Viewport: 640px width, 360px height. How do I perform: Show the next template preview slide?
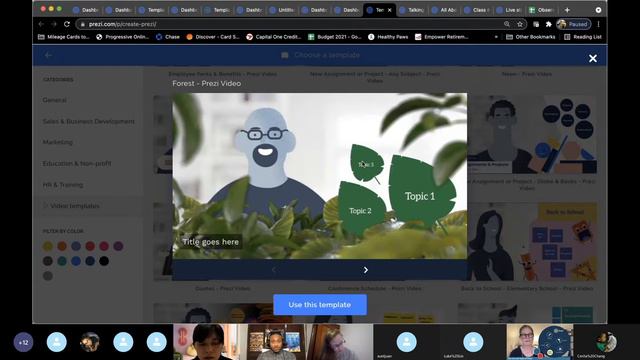(x=366, y=270)
